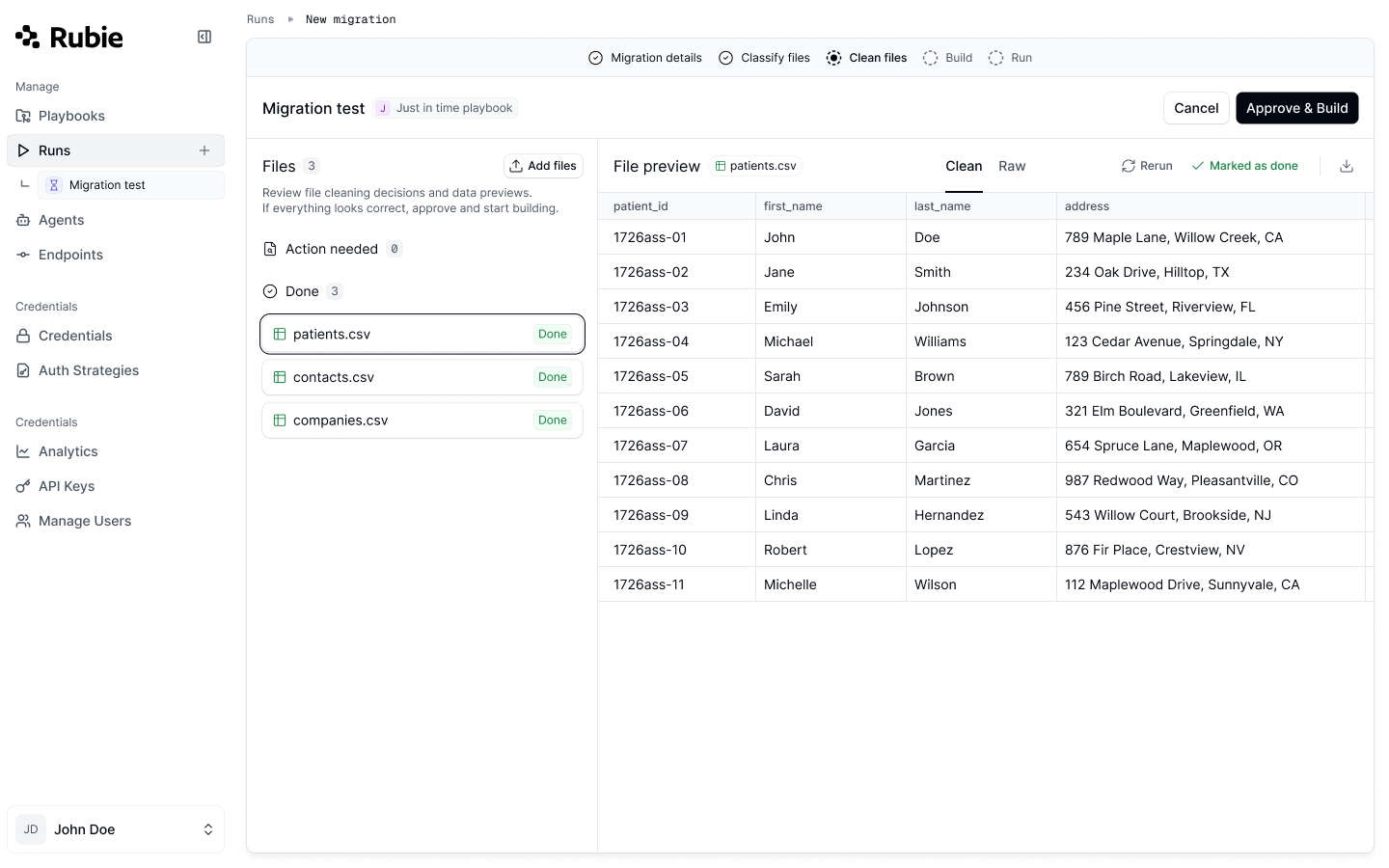
Task: Click the Agents sidebar icon
Action: click(x=23, y=220)
